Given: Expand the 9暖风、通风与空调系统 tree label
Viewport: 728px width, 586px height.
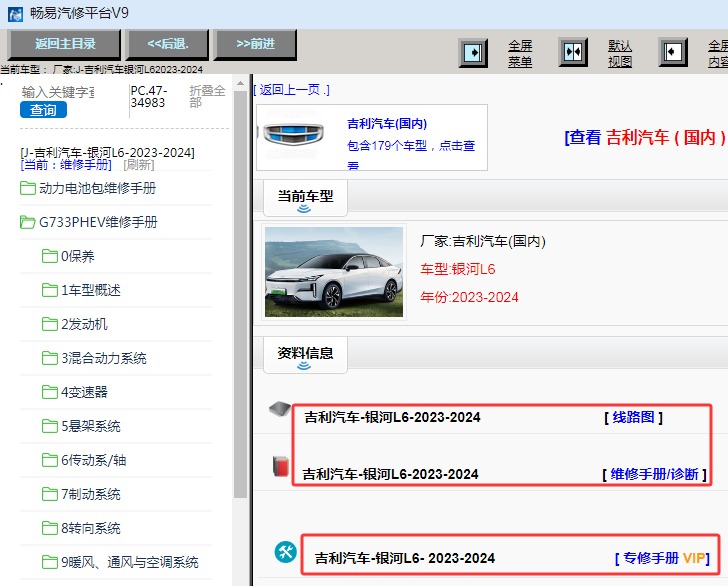Looking at the screenshot, I should (130, 562).
